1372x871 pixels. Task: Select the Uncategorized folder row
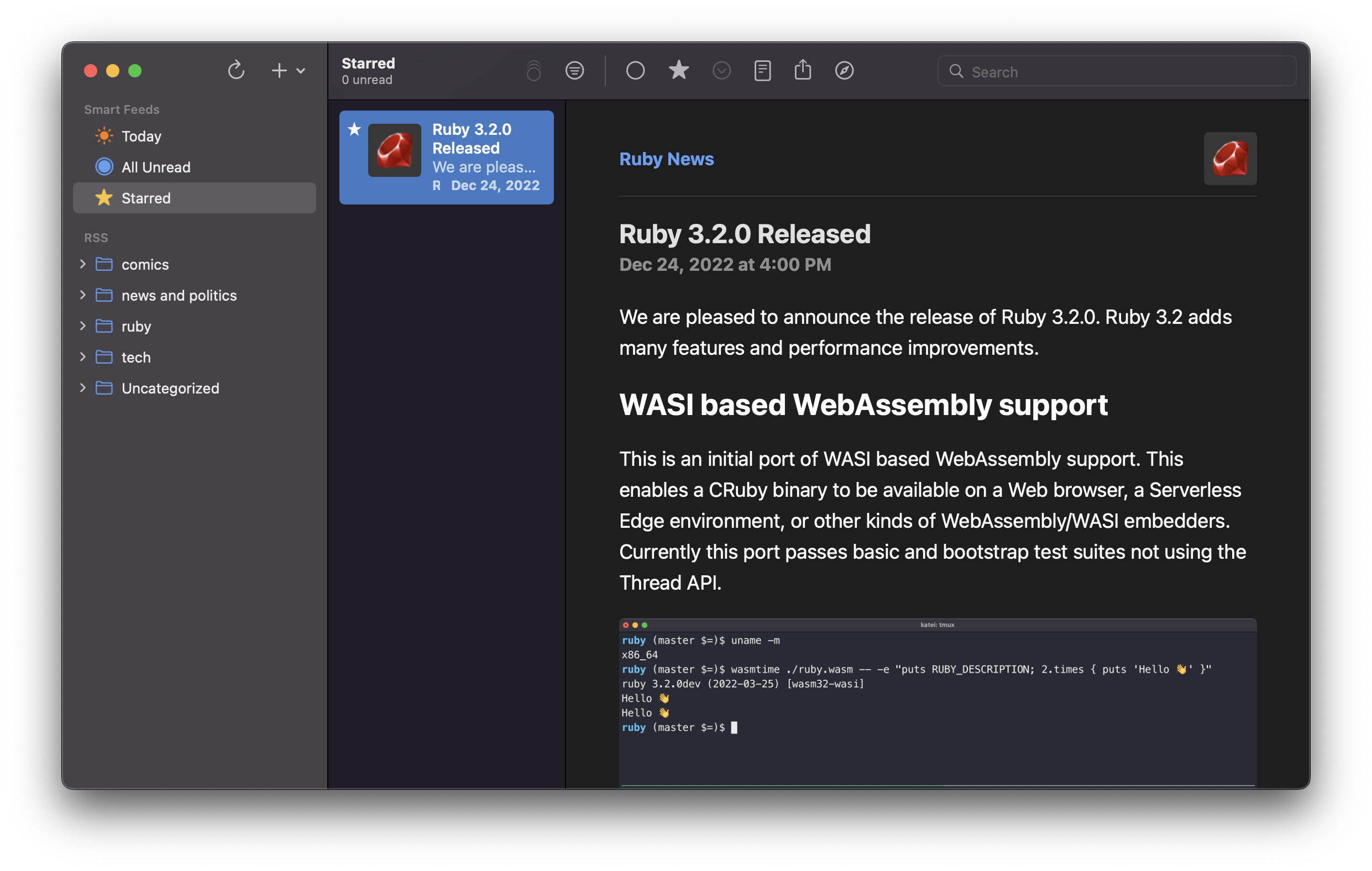click(194, 388)
